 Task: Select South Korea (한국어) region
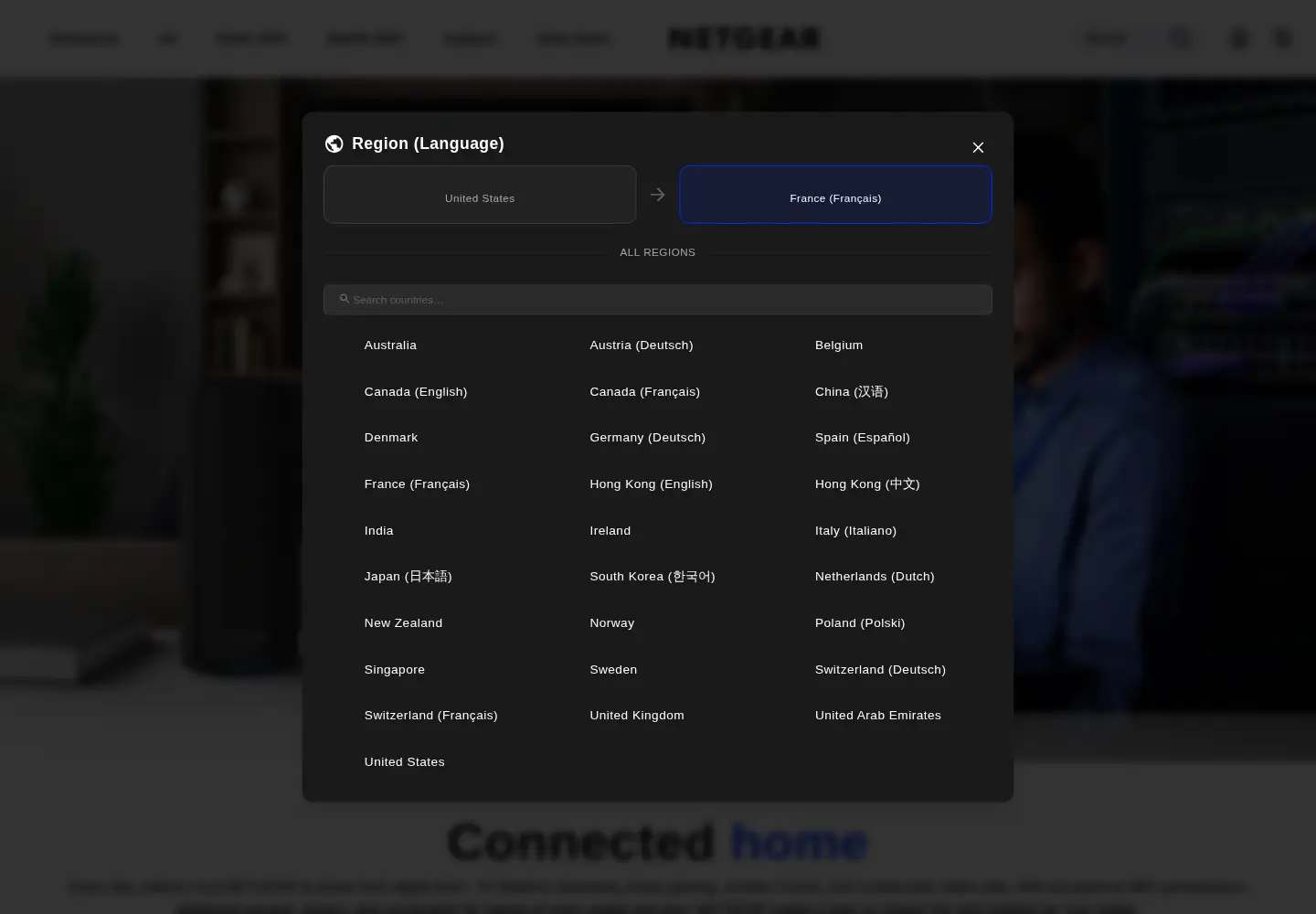pyautogui.click(x=653, y=577)
